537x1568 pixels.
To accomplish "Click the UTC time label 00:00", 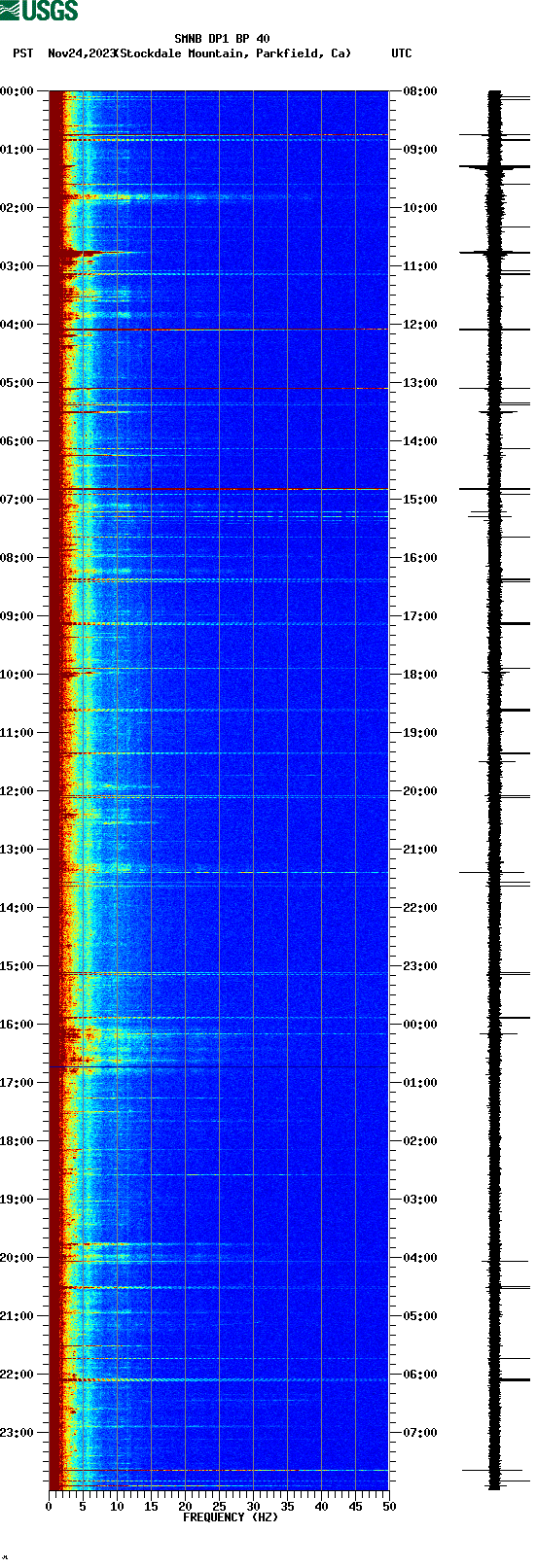I will pos(419,1025).
